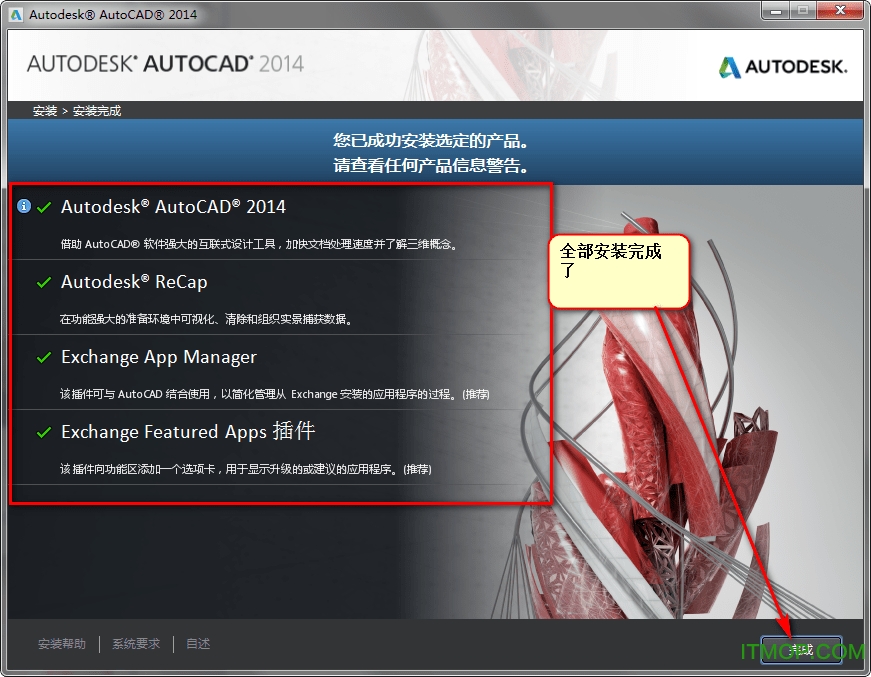Screen dimensions: 871x677
Task: Click the 安装 breadcrumb item
Action: tap(45, 111)
